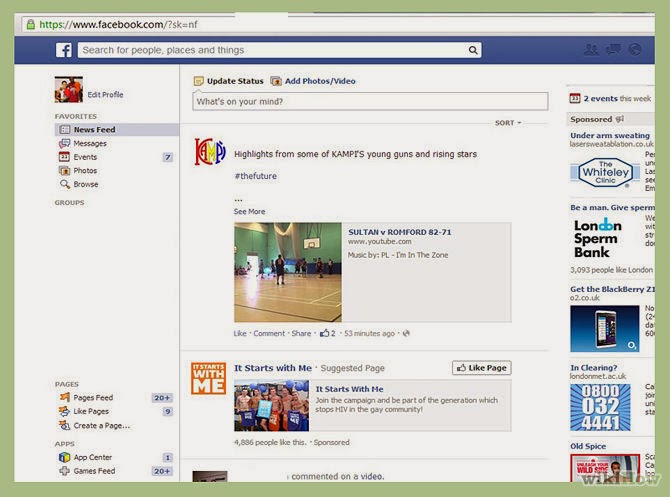Click the Games Feed icon
The height and width of the screenshot is (497, 670).
point(65,471)
